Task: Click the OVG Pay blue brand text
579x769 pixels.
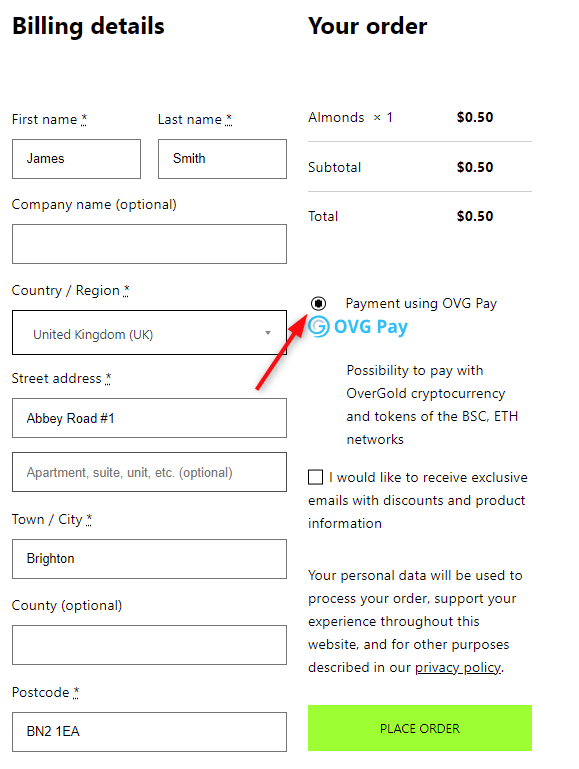Action: pyautogui.click(x=371, y=327)
